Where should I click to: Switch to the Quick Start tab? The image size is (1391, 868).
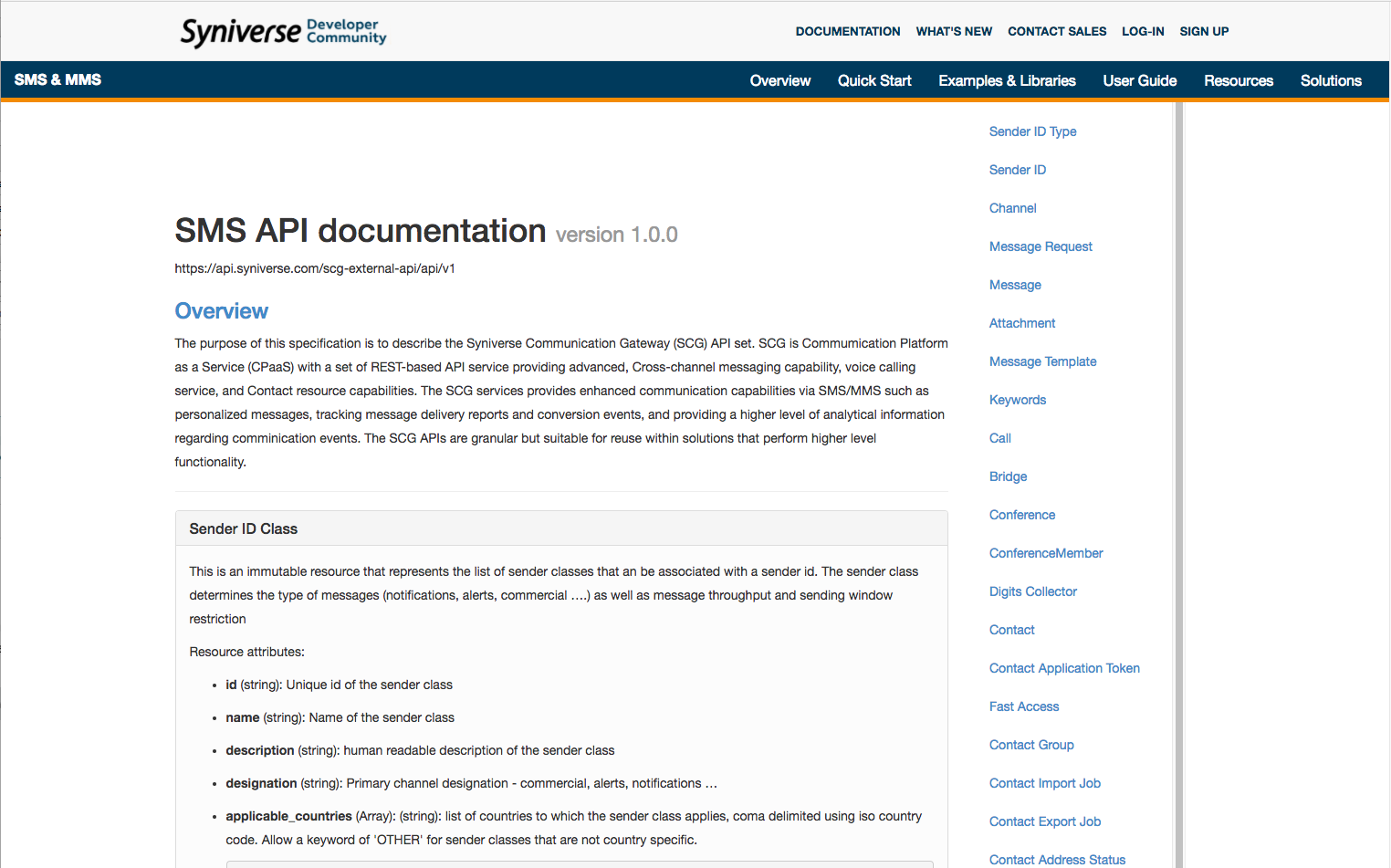point(873,80)
